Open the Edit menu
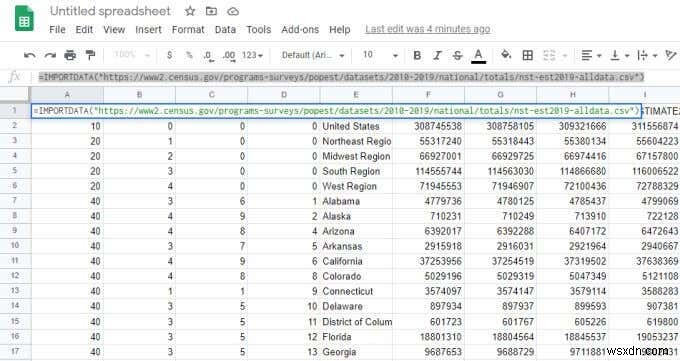The width and height of the screenshot is (680, 361). click(x=84, y=30)
